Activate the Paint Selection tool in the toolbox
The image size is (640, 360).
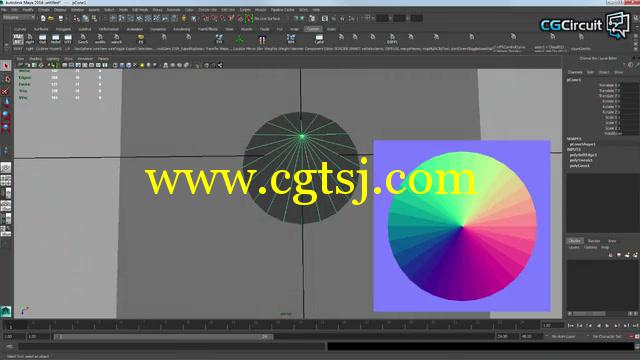coord(6,91)
